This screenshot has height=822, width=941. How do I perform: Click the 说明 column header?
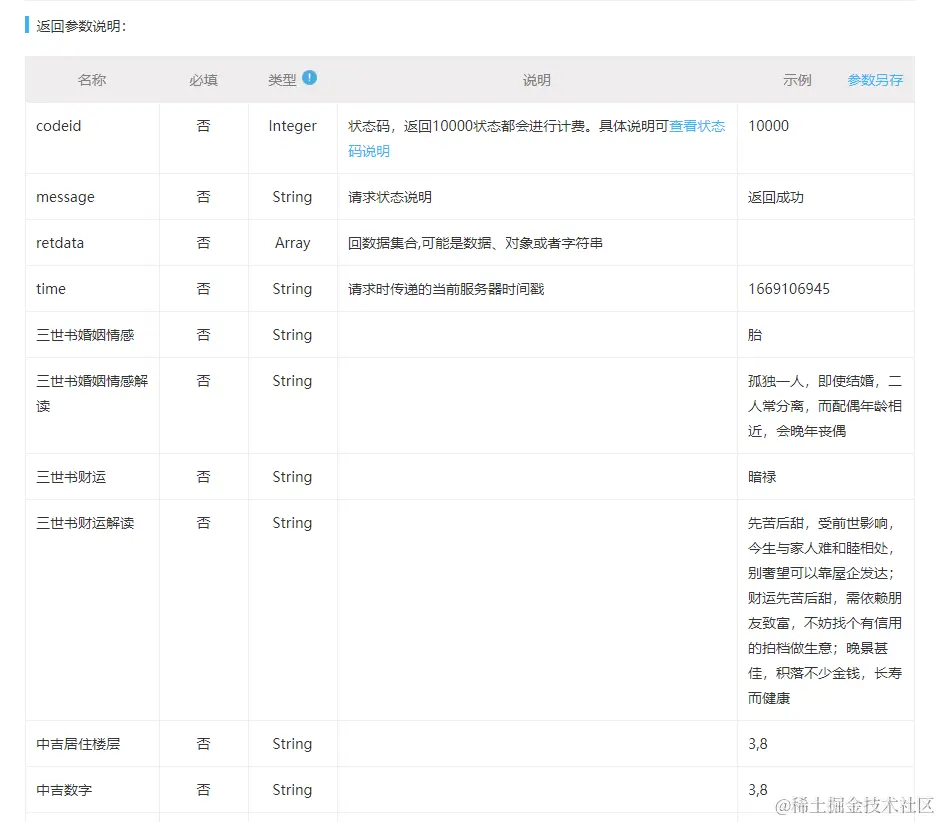tap(537, 80)
